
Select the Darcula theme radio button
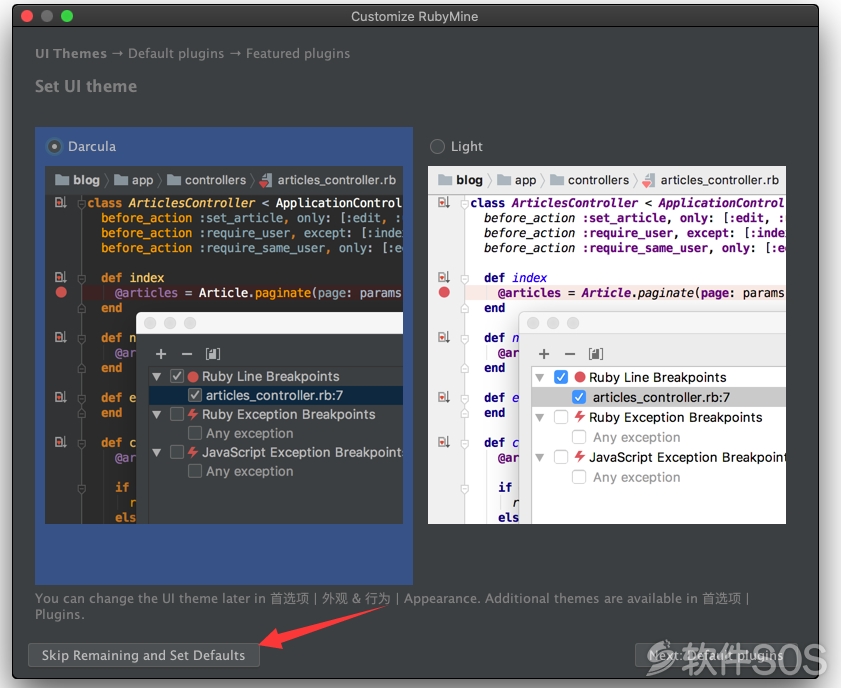[54, 146]
